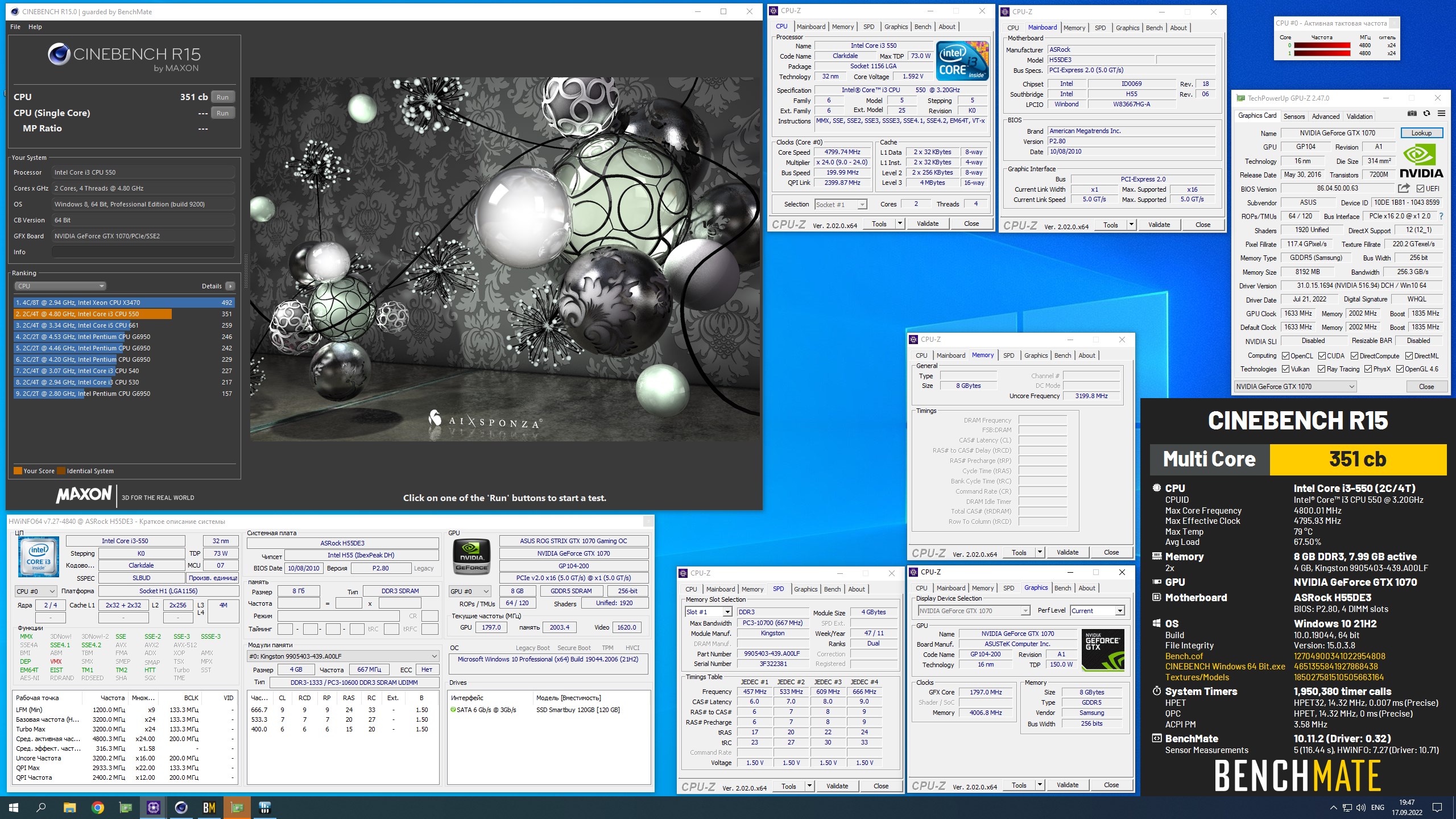Click the Close button in GPU-Z
The image size is (1456, 819).
tap(1426, 387)
